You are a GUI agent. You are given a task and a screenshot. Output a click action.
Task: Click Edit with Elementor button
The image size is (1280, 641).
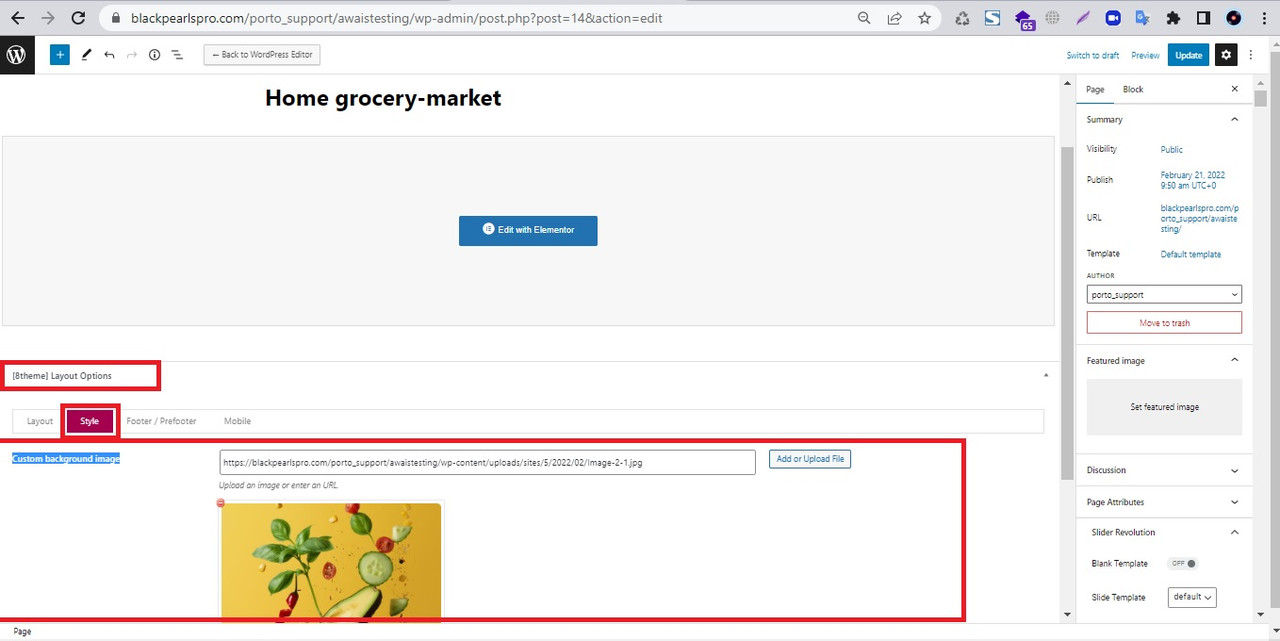coord(528,230)
